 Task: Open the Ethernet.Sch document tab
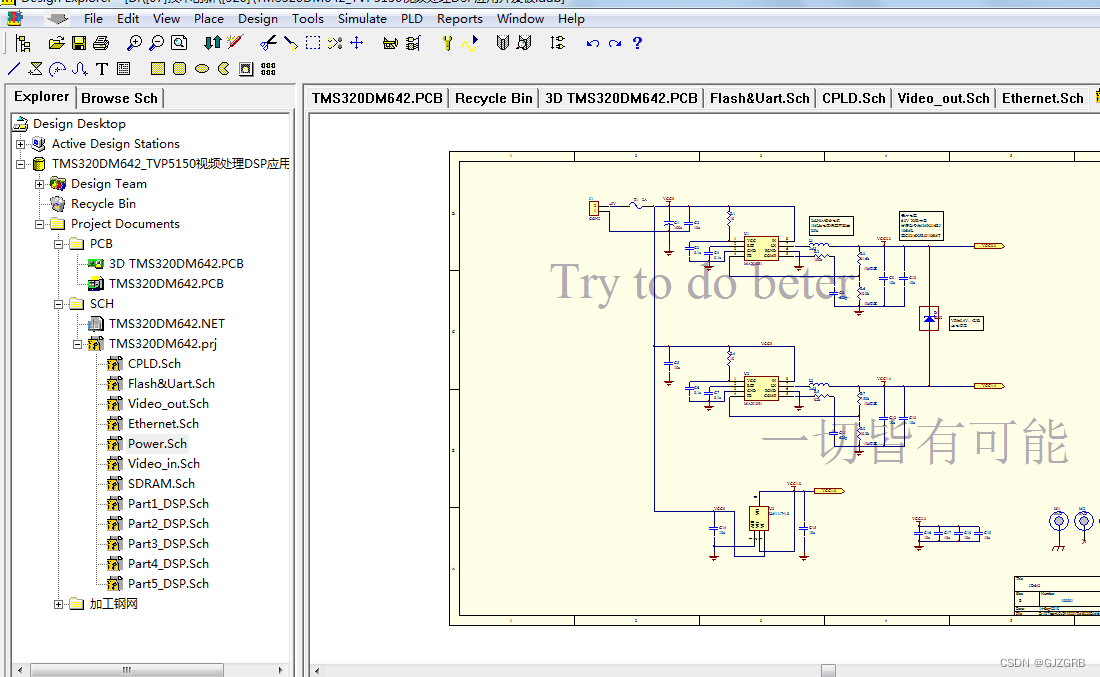pos(1042,97)
